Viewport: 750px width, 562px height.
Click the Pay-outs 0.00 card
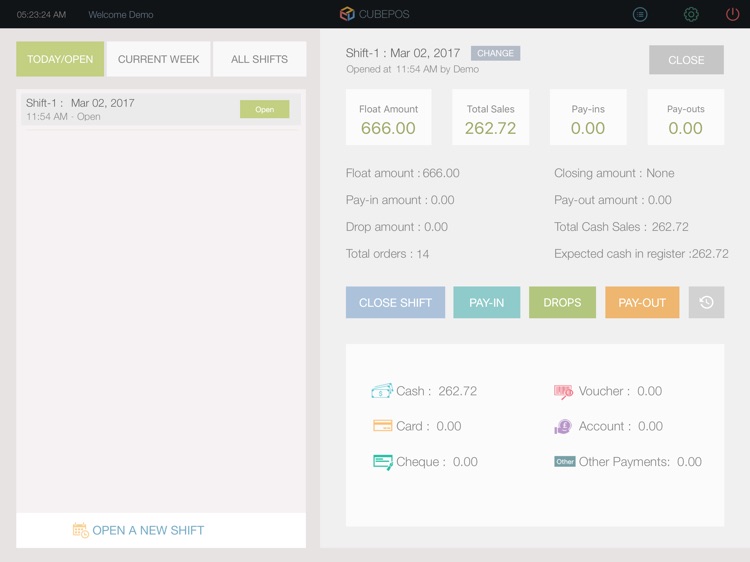[x=685, y=117]
